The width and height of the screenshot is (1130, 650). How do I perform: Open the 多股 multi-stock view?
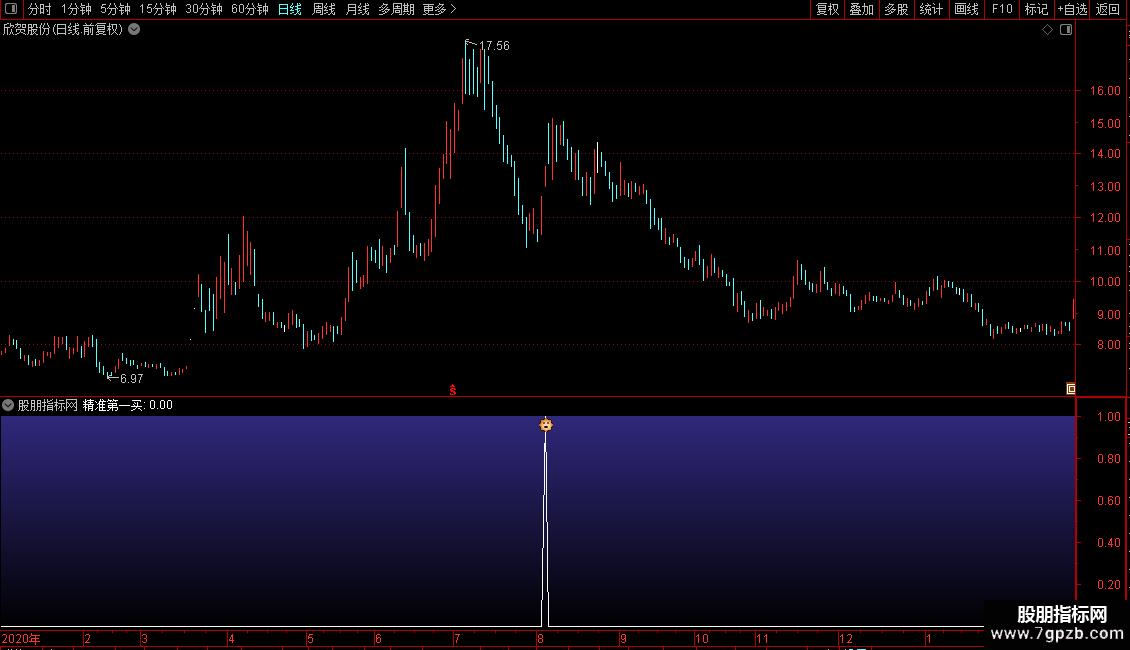pyautogui.click(x=896, y=9)
